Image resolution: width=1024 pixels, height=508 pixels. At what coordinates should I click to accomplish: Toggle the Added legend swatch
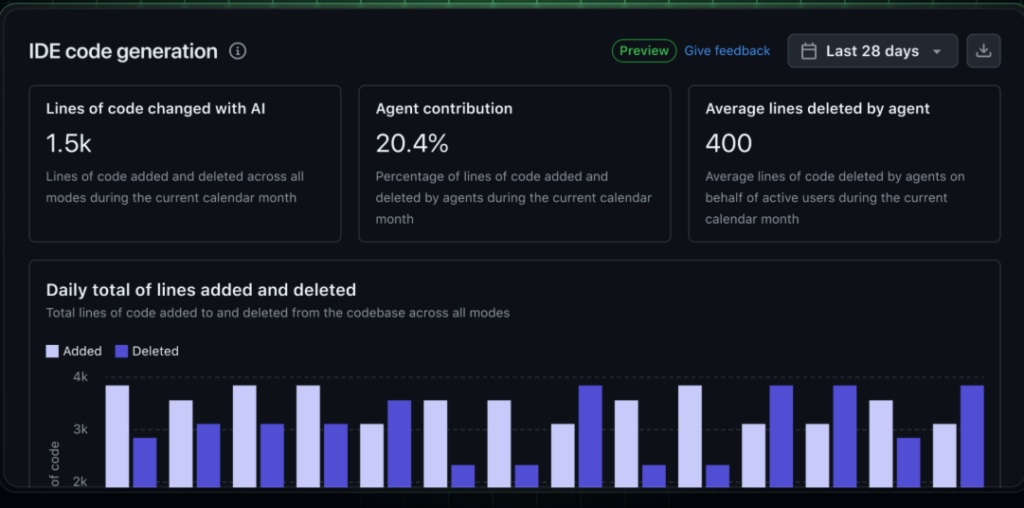click(x=52, y=351)
